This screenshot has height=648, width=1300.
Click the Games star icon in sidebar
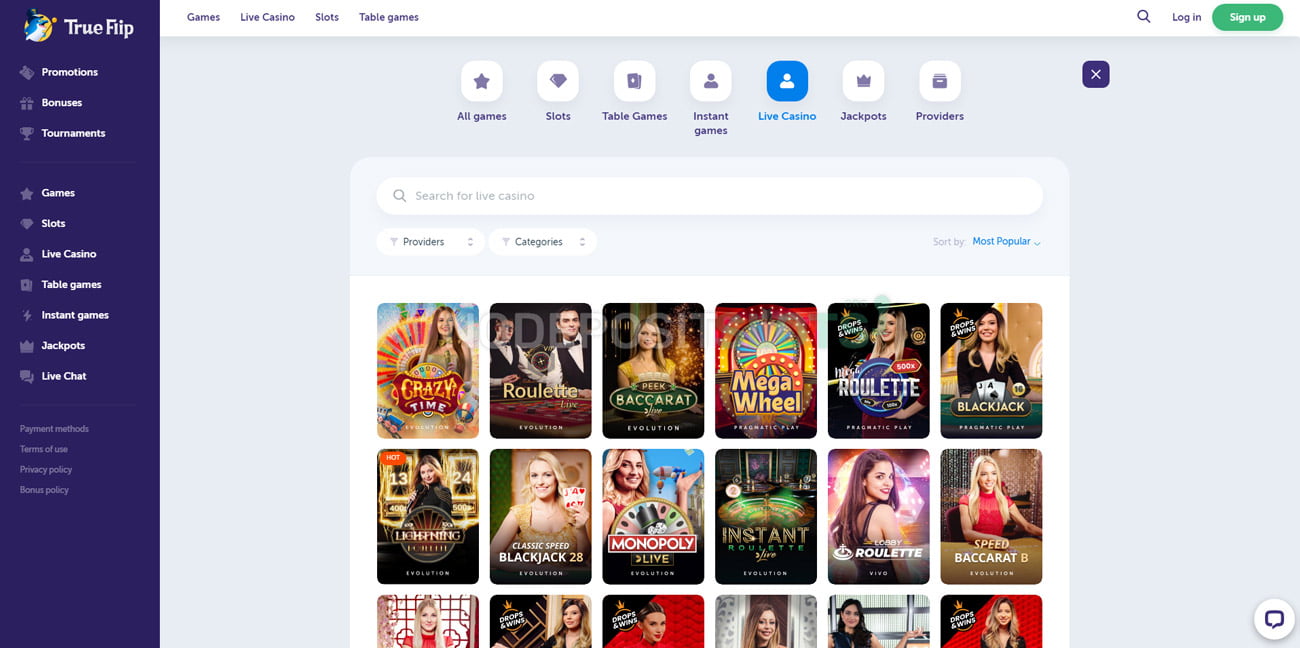click(x=27, y=193)
